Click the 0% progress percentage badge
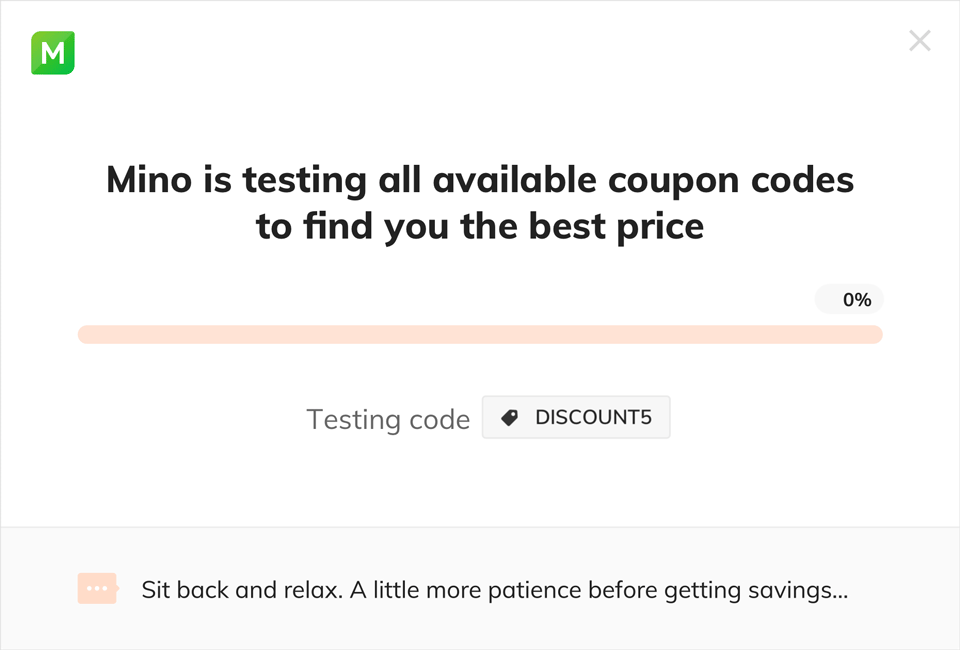Viewport: 960px width, 650px height. (849, 298)
